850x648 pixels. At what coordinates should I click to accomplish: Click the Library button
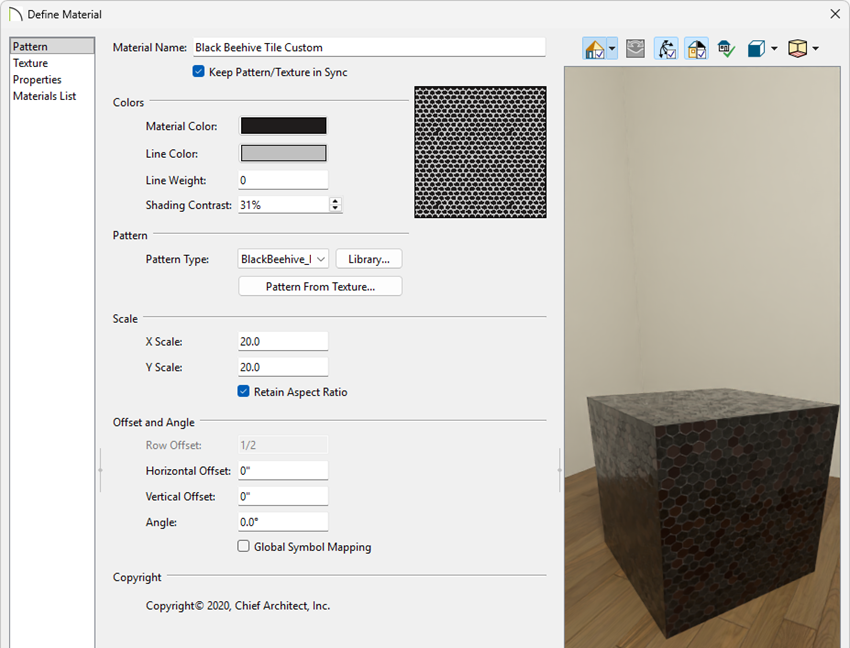pos(368,258)
